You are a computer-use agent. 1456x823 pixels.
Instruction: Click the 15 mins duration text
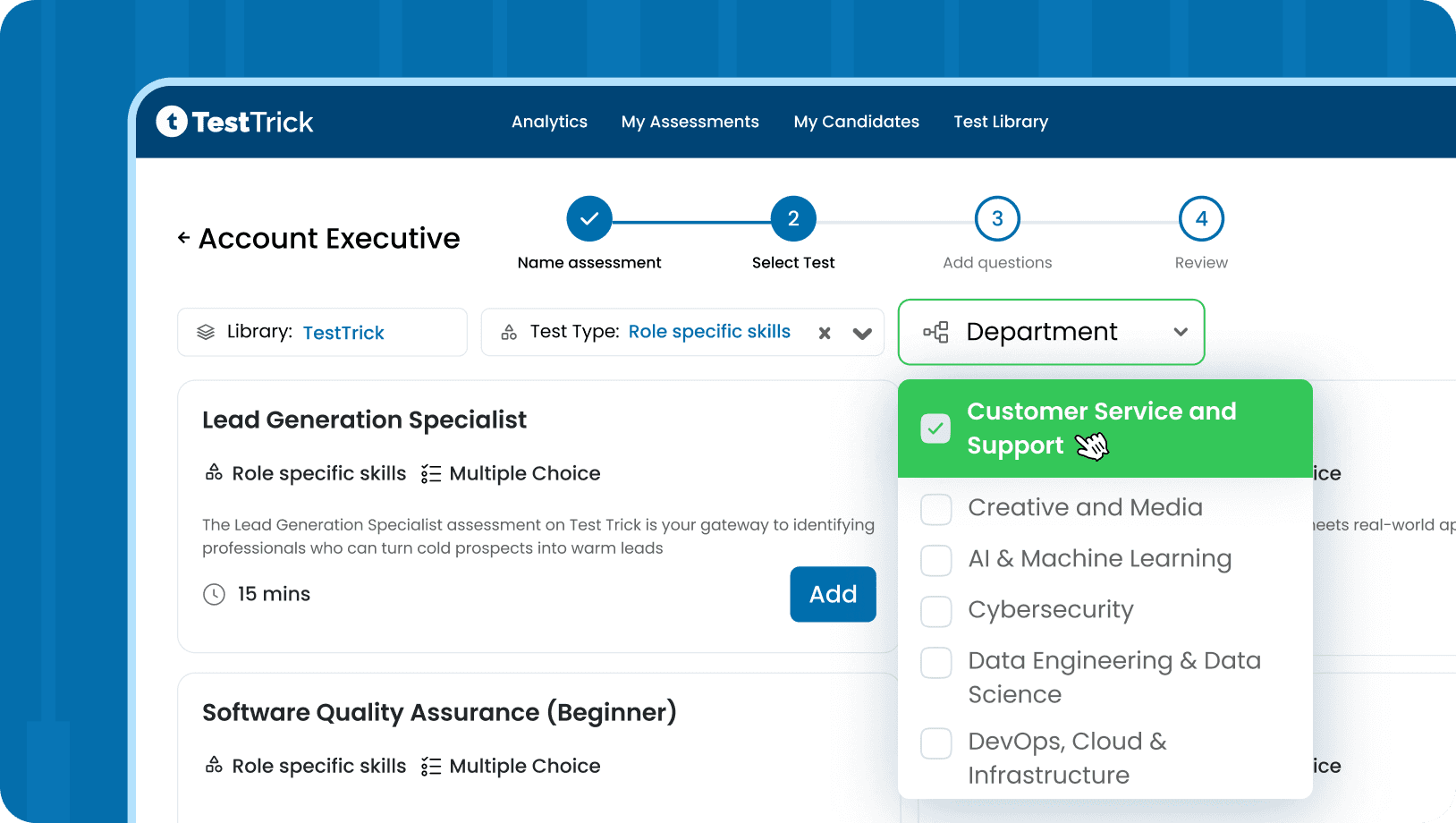coord(274,594)
